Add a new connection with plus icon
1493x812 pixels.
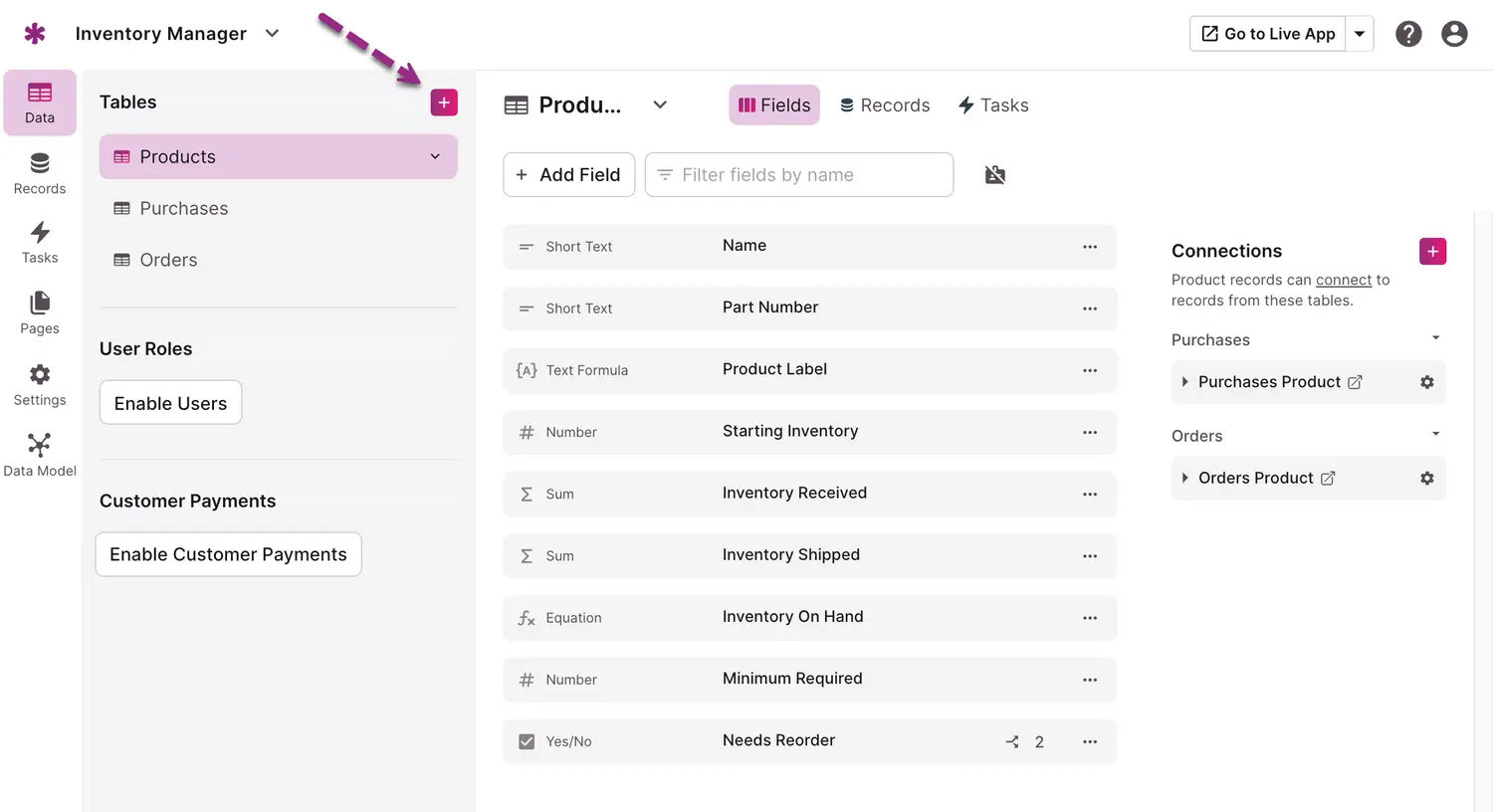(x=1432, y=252)
